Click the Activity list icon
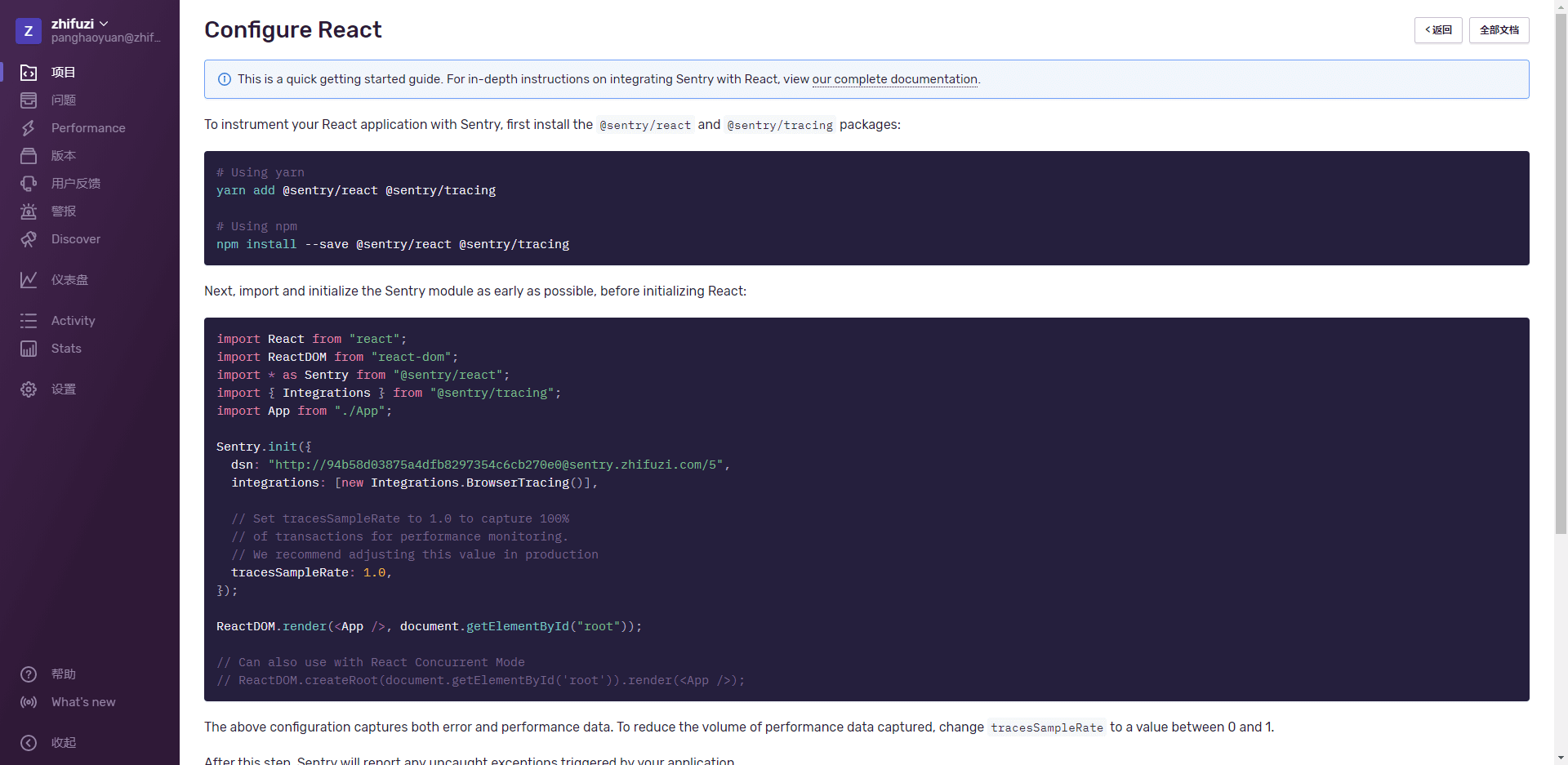 coord(29,321)
